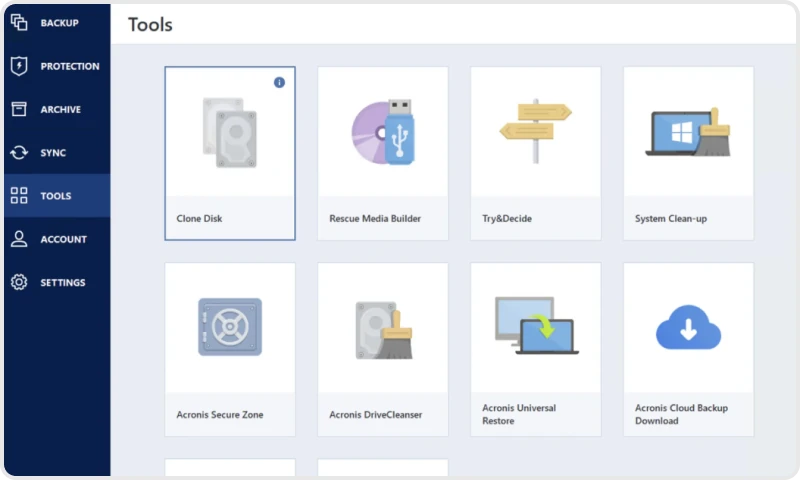Click the info icon on Clone Disk
The height and width of the screenshot is (480, 800).
(x=279, y=82)
